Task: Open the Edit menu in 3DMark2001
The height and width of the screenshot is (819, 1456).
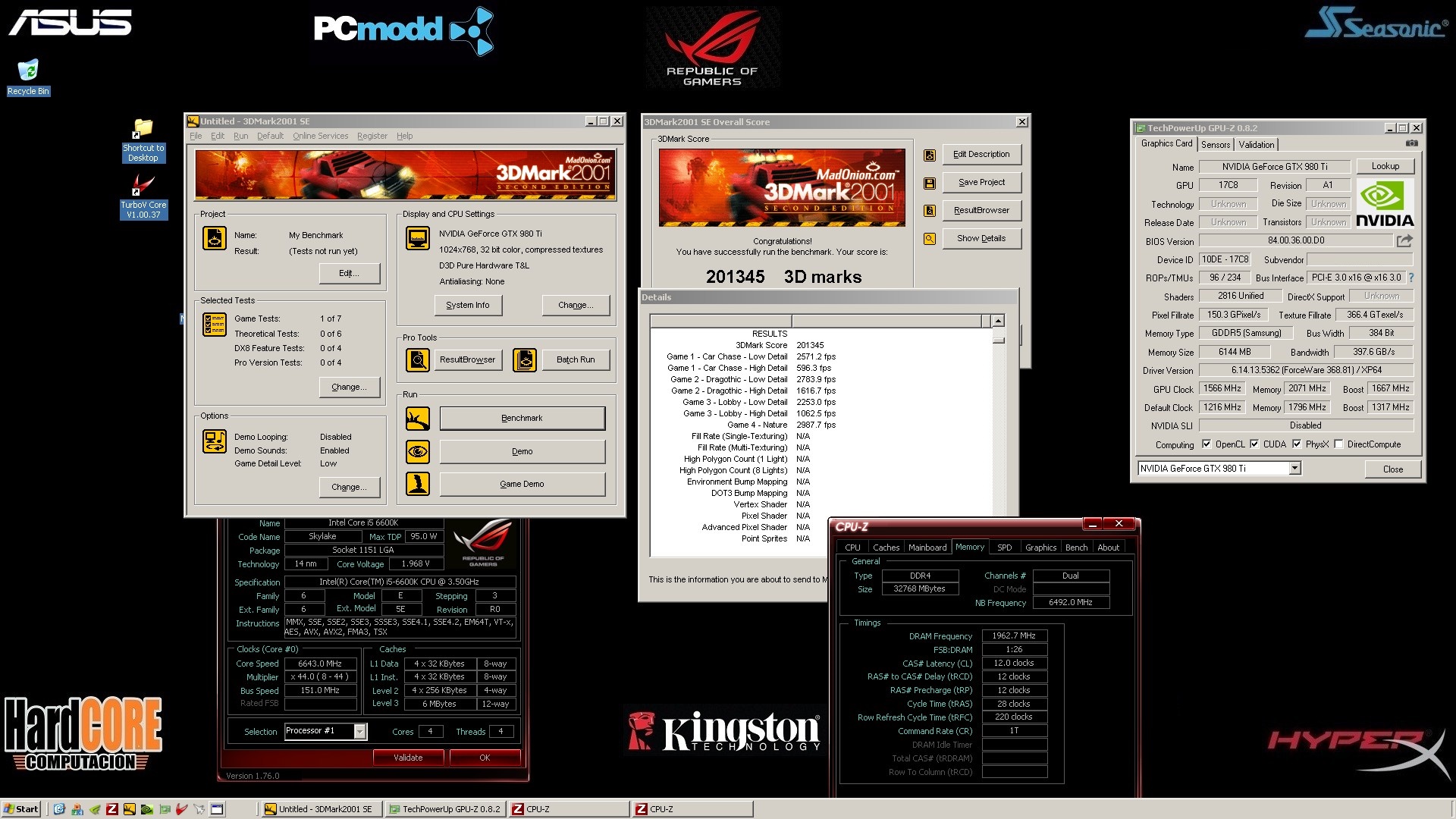Action: 218,136
